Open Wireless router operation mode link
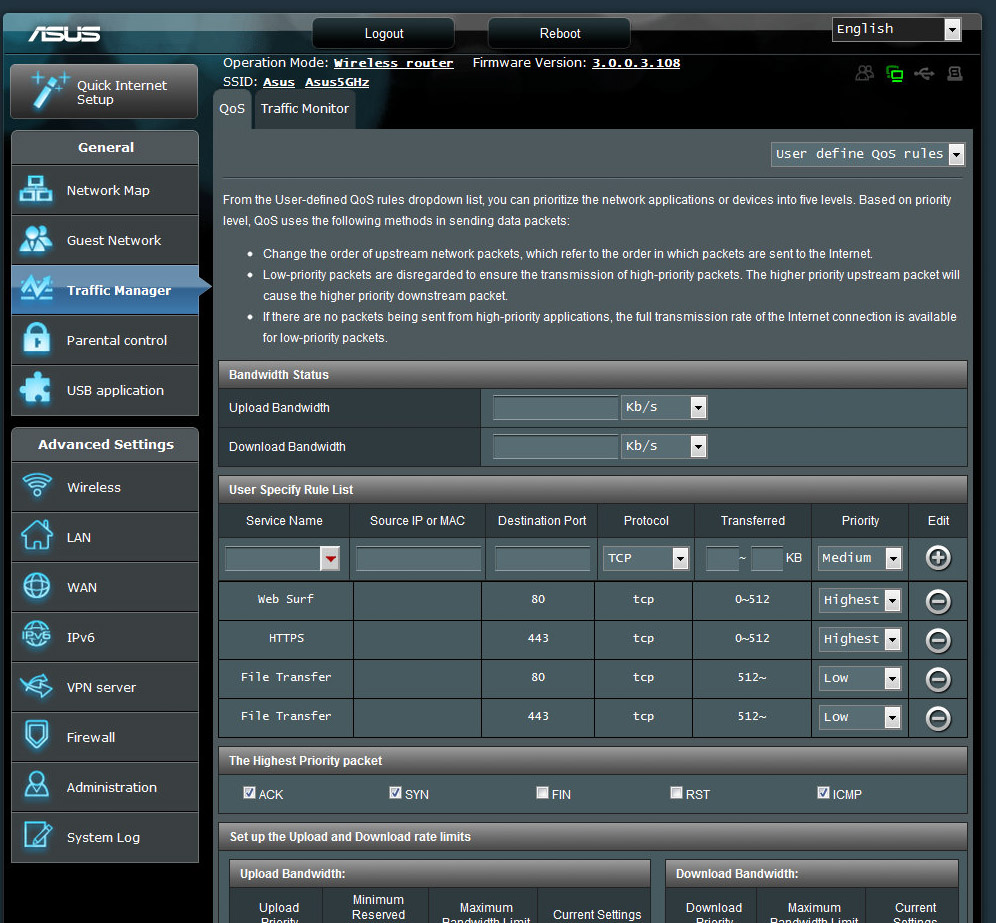Screen dimensions: 996x923 (x=394, y=63)
